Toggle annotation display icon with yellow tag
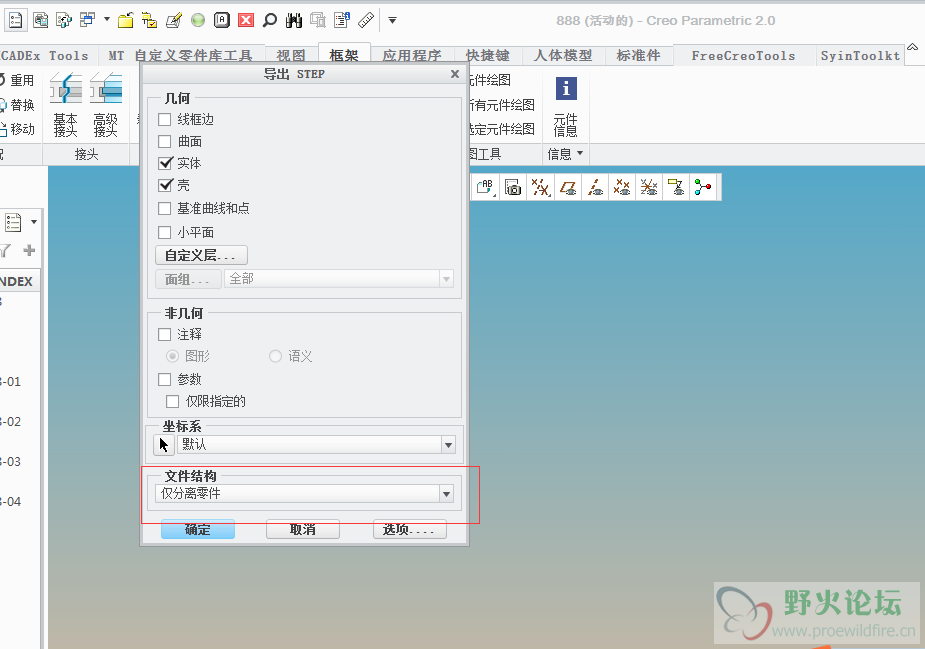 [x=676, y=188]
